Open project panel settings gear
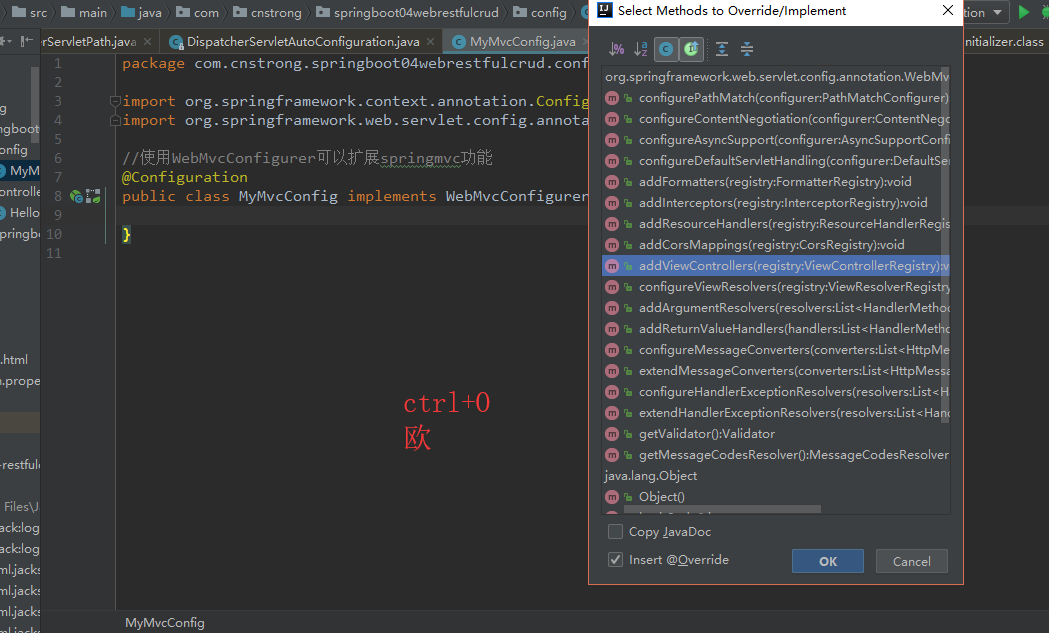 coord(6,41)
